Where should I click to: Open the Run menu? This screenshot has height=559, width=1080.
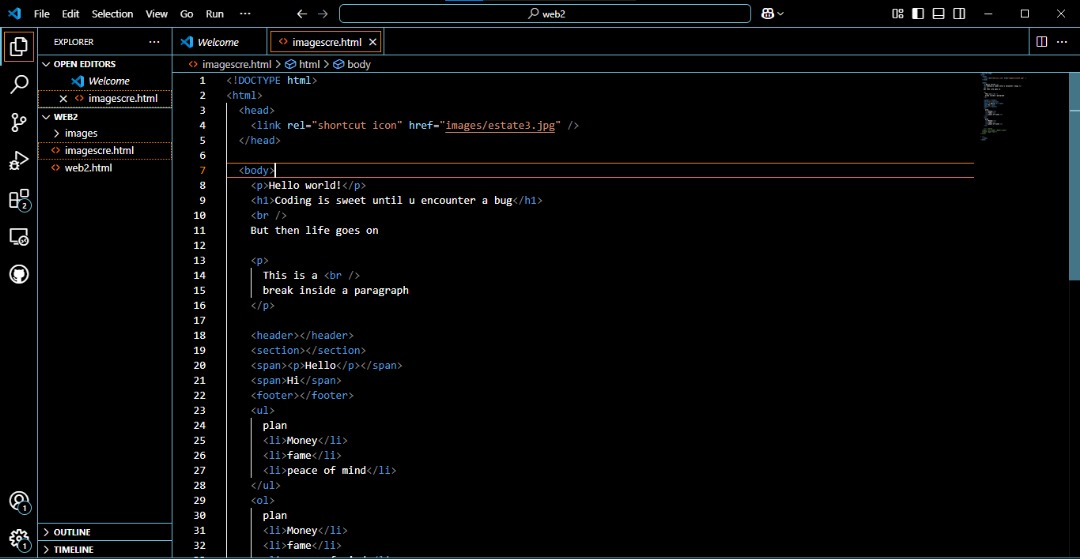pyautogui.click(x=215, y=14)
